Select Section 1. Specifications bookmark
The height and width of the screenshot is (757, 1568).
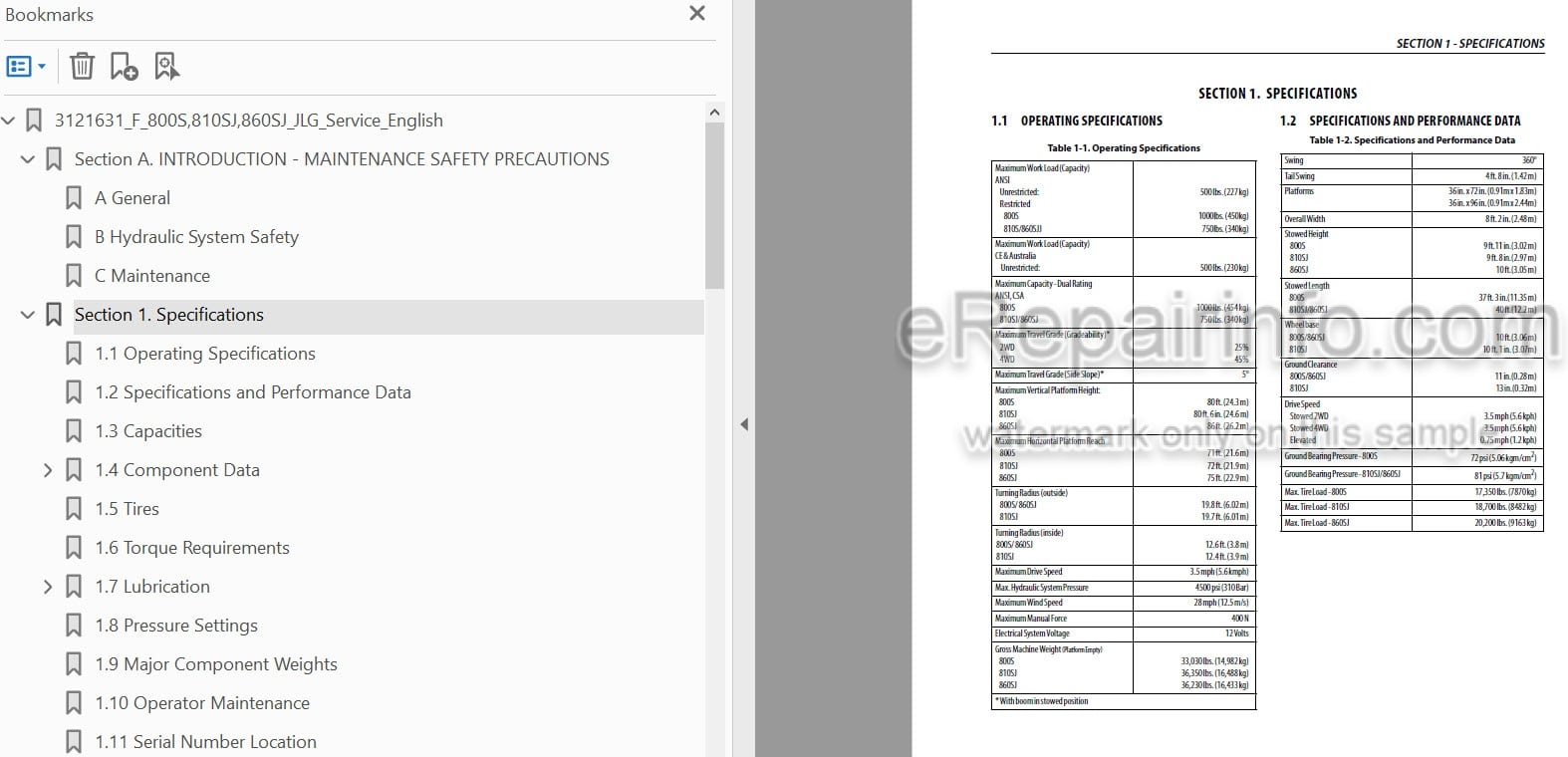(169, 315)
